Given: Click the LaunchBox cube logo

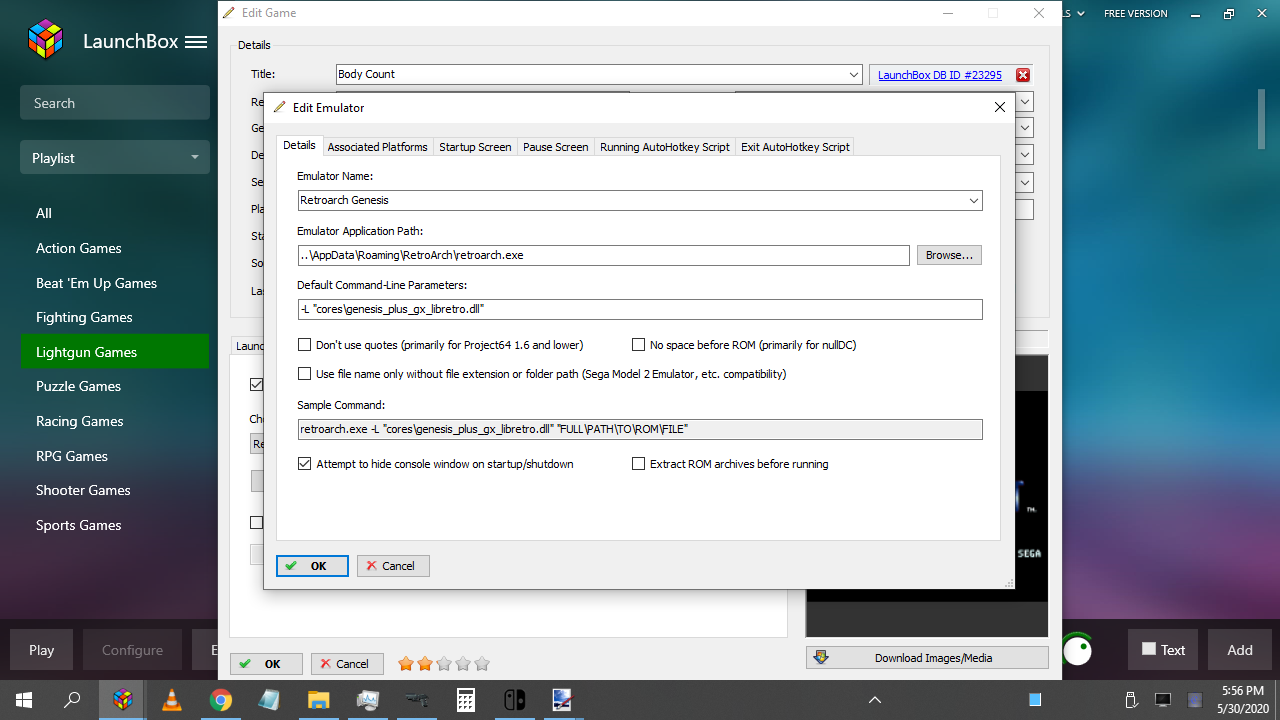Looking at the screenshot, I should (x=45, y=40).
